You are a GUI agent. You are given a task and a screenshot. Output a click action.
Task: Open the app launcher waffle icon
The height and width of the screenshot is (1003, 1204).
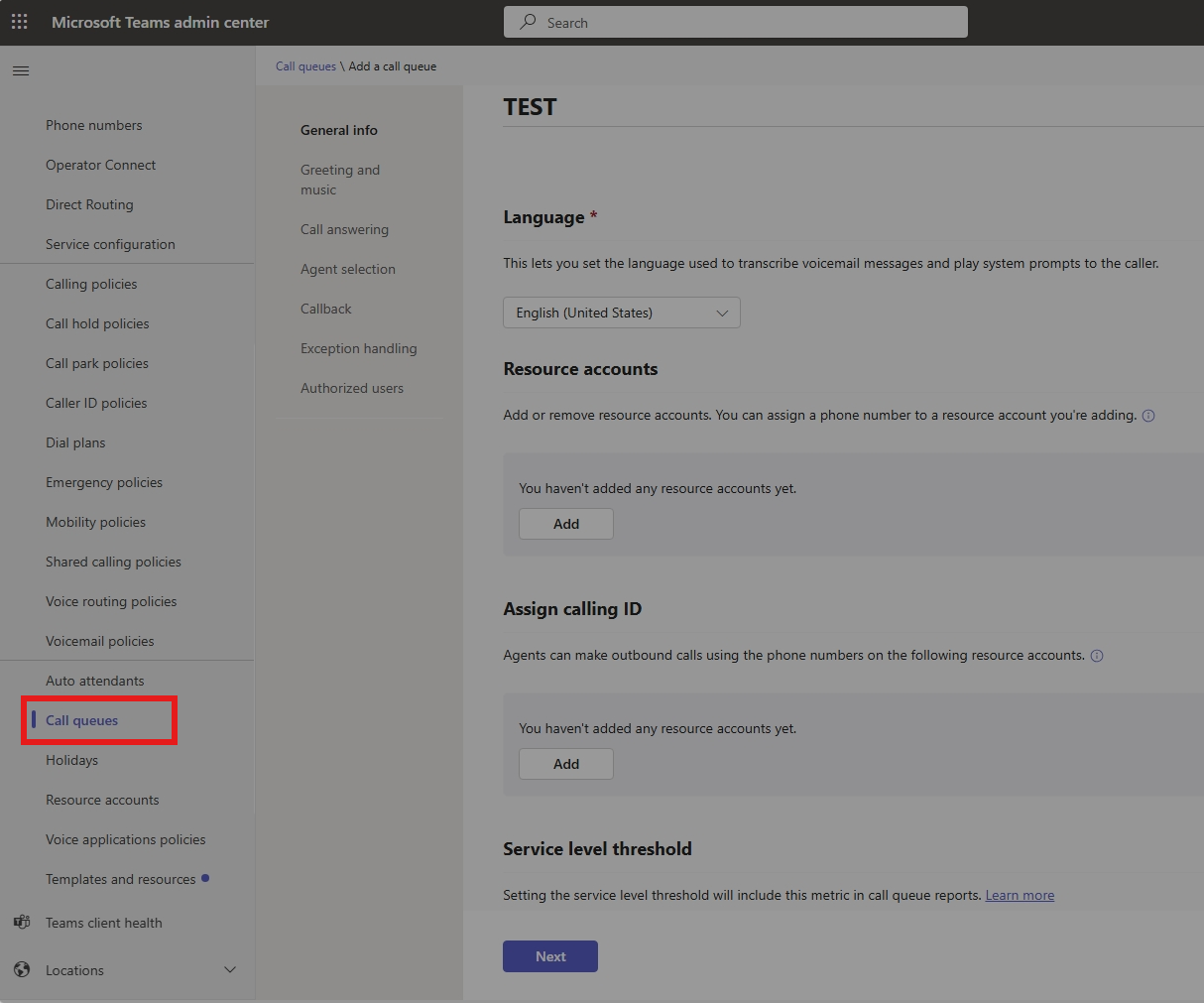coord(20,22)
